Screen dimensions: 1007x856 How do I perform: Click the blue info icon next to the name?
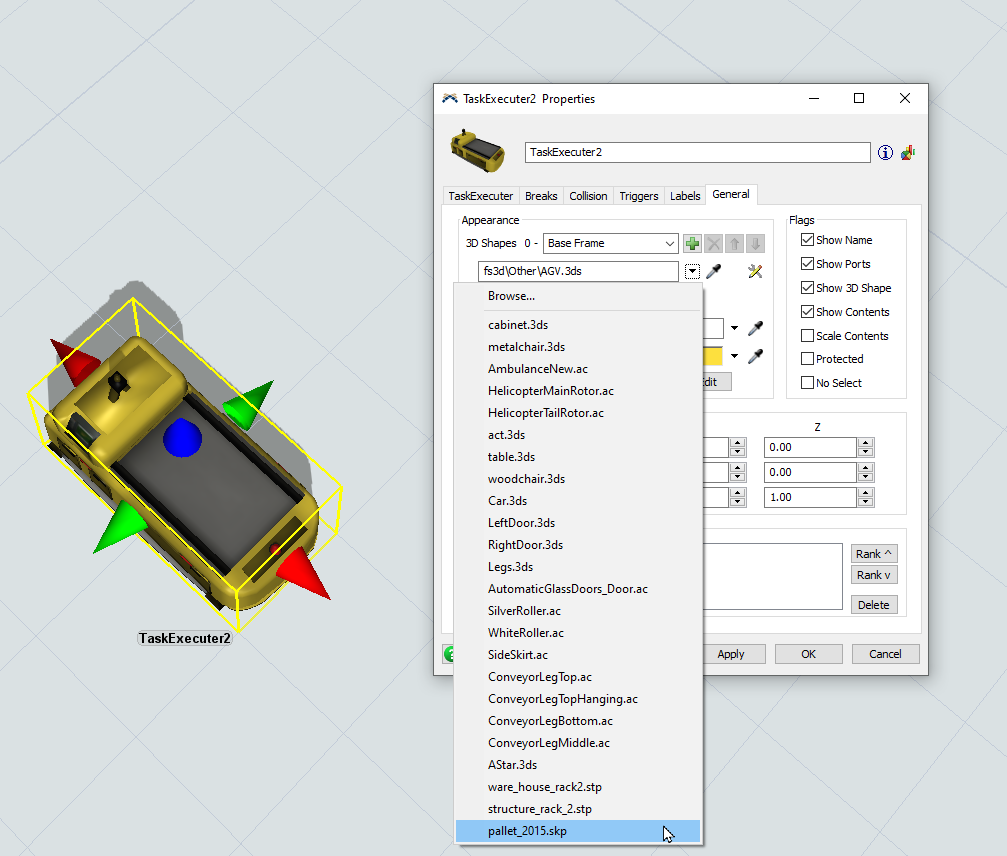pos(886,152)
